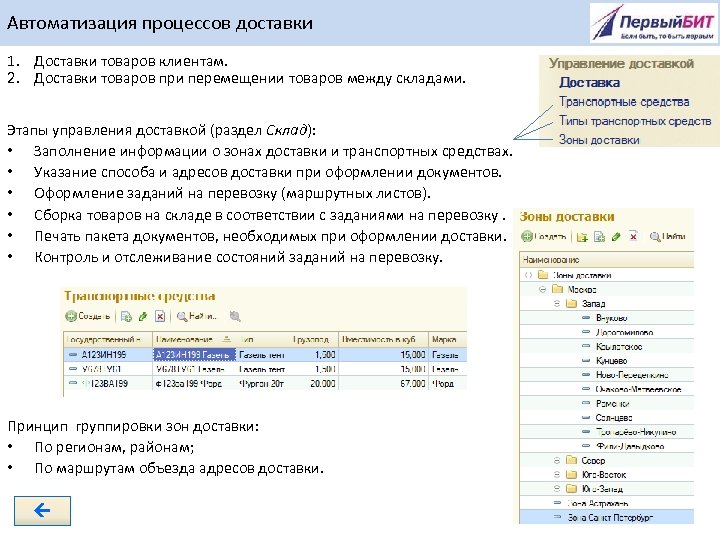Select row А123ИН199 in vehicle table
The image size is (720, 540).
[265, 354]
